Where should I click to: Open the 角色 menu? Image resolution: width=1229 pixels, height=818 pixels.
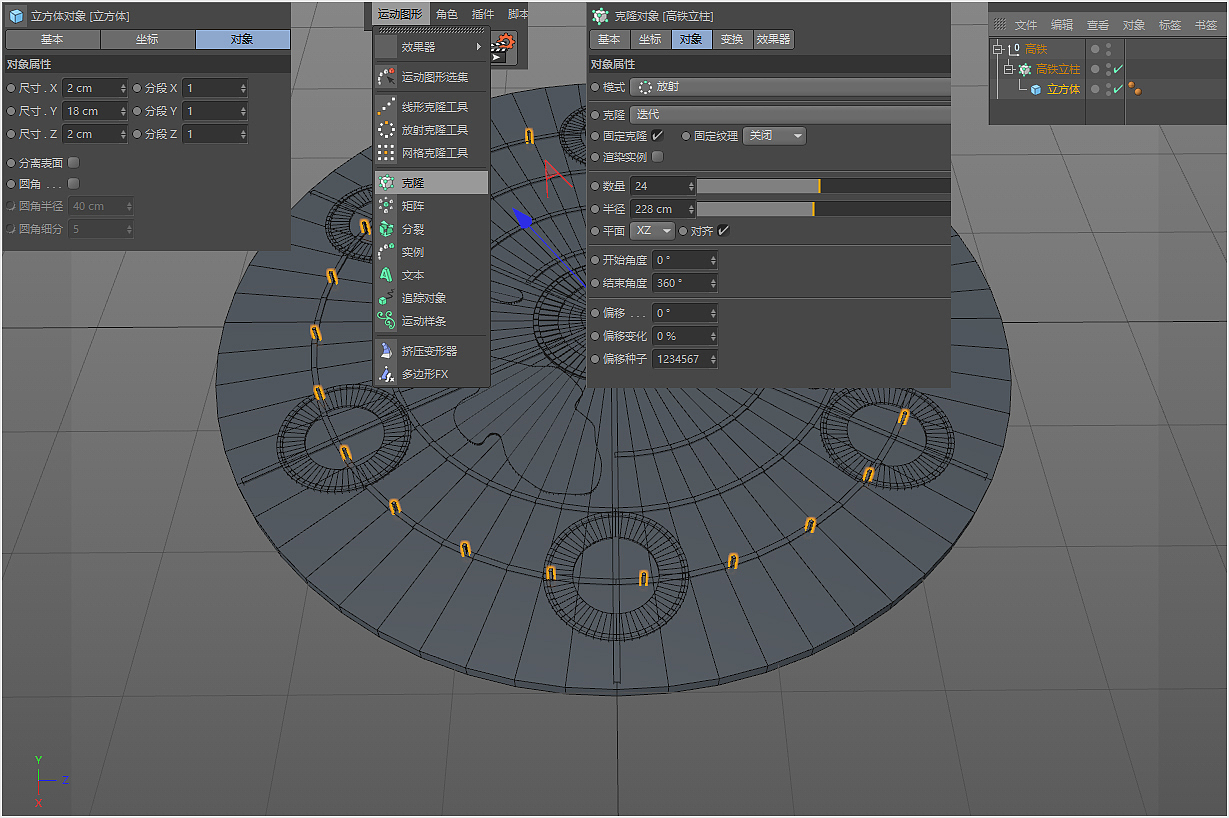[447, 15]
